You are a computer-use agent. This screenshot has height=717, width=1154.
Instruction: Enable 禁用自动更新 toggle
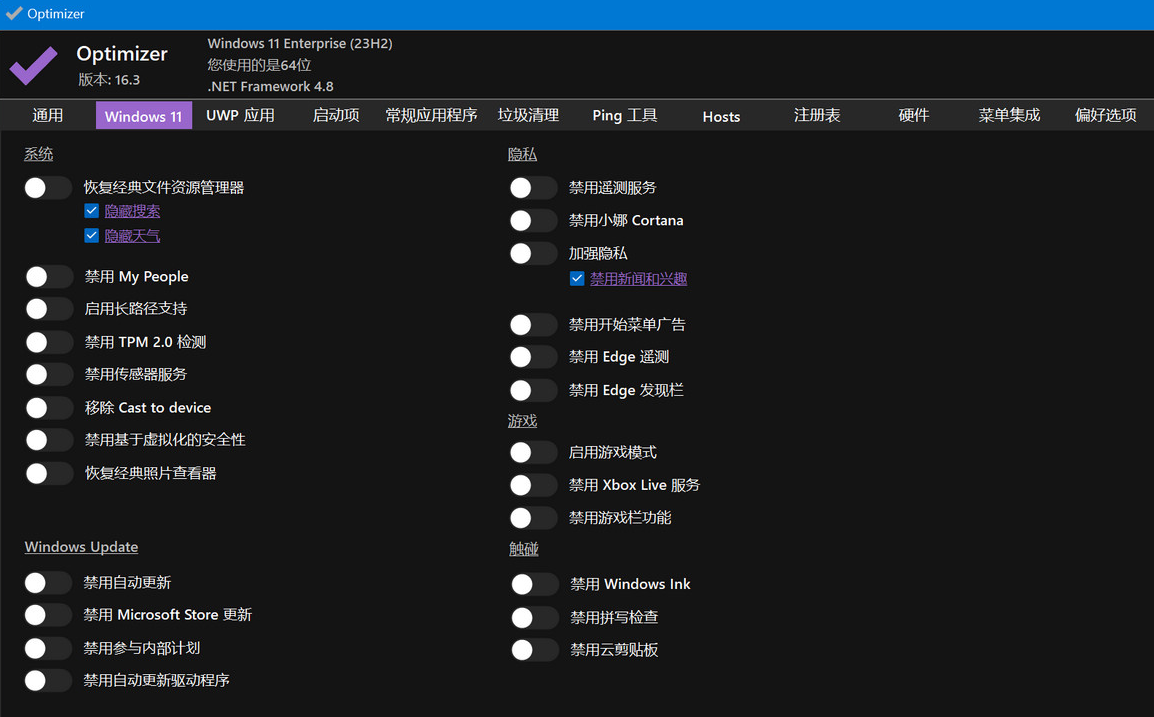tap(48, 583)
